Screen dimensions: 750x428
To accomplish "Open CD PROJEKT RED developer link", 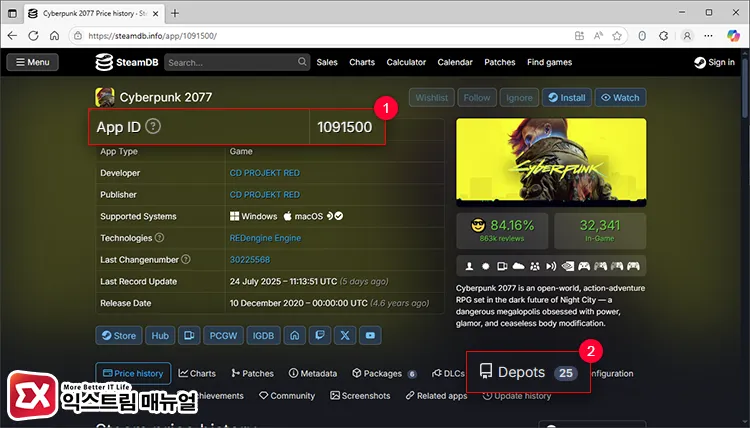I will 265,173.
